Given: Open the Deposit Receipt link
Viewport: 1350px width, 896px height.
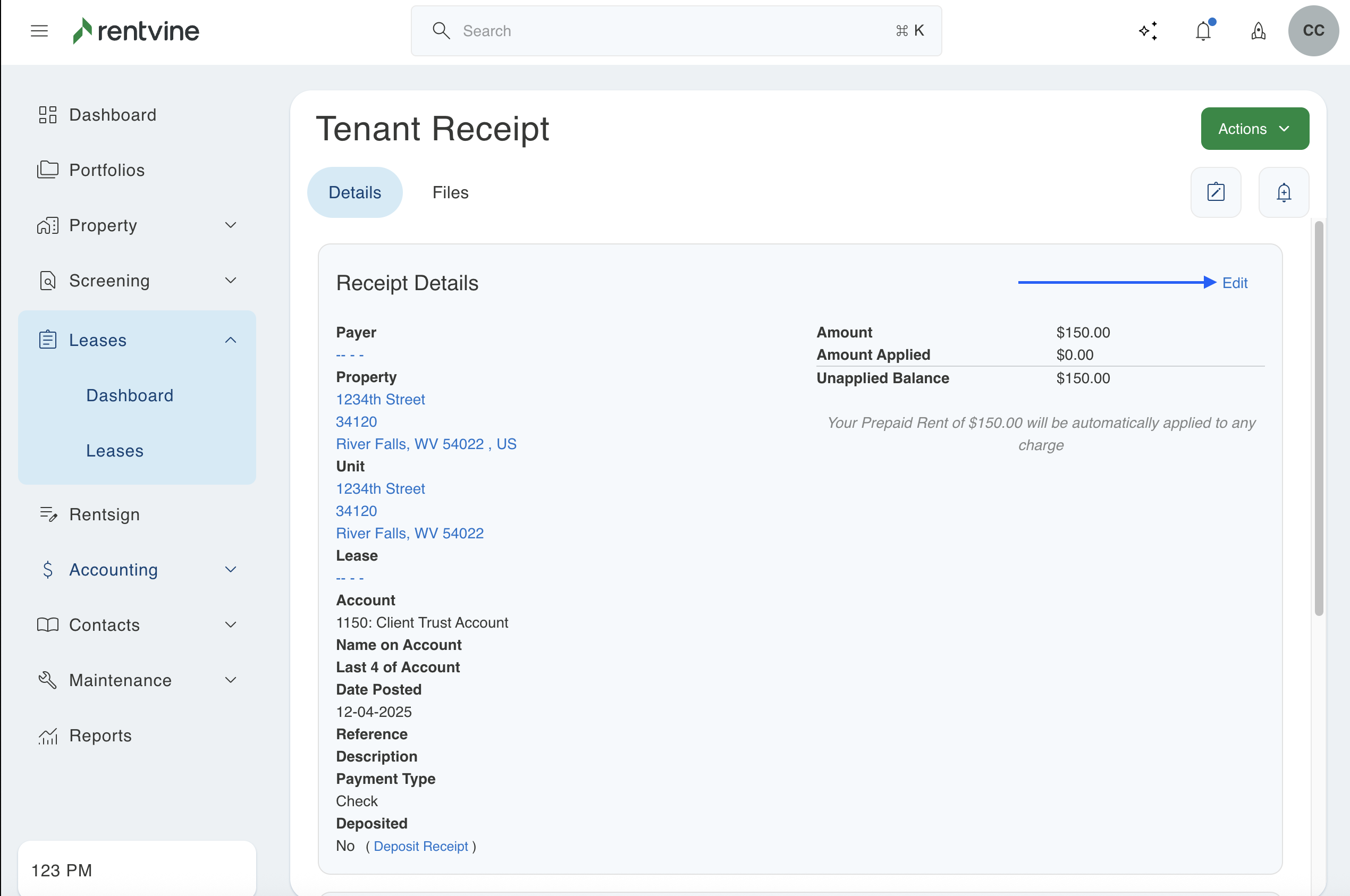Looking at the screenshot, I should 420,846.
